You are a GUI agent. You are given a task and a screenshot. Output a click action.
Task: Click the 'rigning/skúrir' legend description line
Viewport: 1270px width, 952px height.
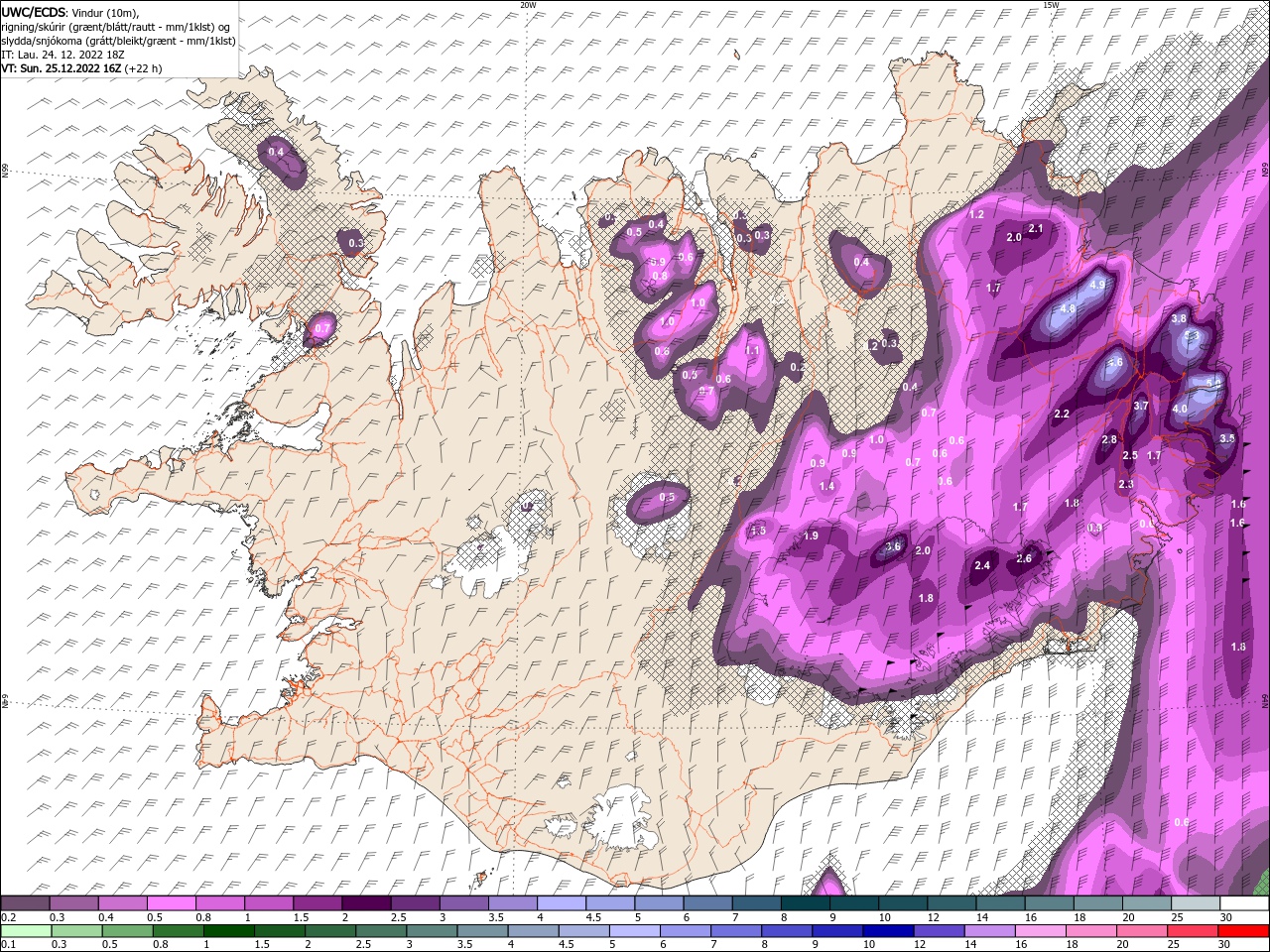point(115,27)
